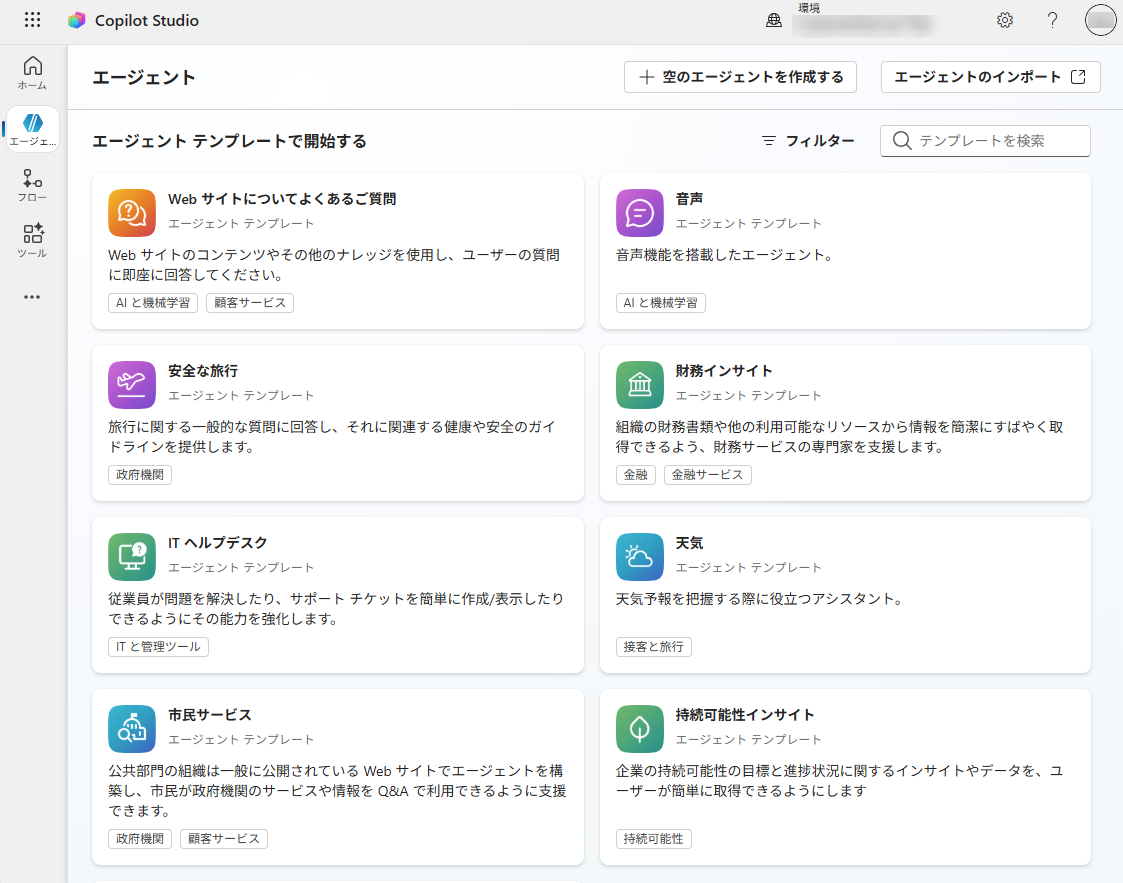
Task: Open the 天気 template title
Action: click(689, 543)
